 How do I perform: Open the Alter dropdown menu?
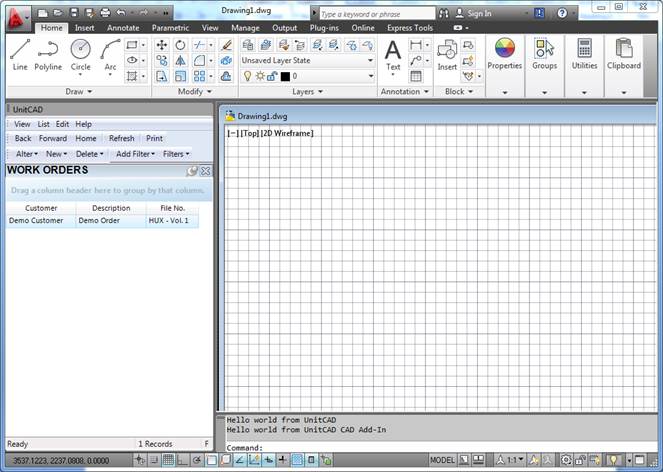tap(26, 154)
